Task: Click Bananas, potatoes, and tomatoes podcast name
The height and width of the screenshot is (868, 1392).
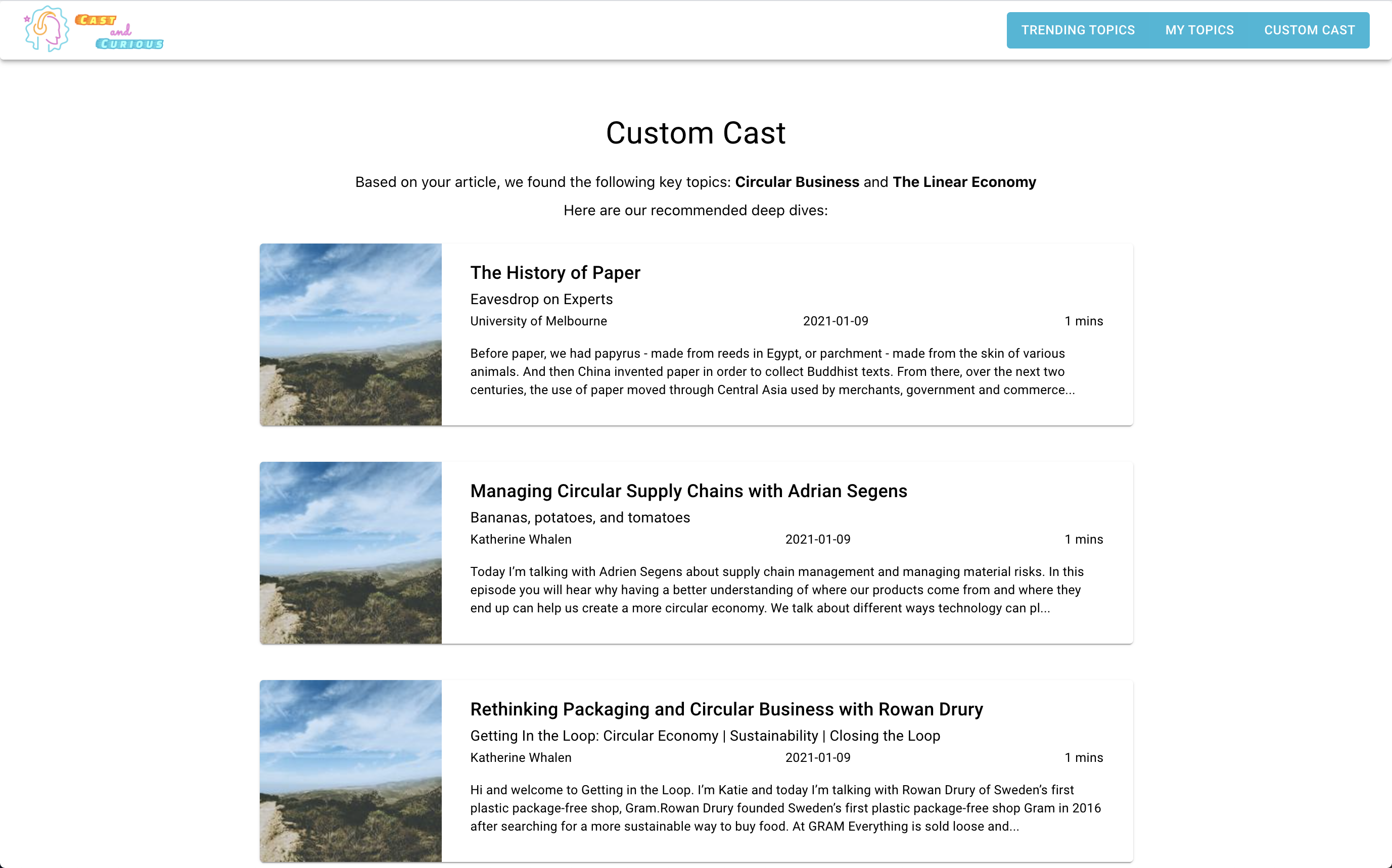Action: coord(579,517)
